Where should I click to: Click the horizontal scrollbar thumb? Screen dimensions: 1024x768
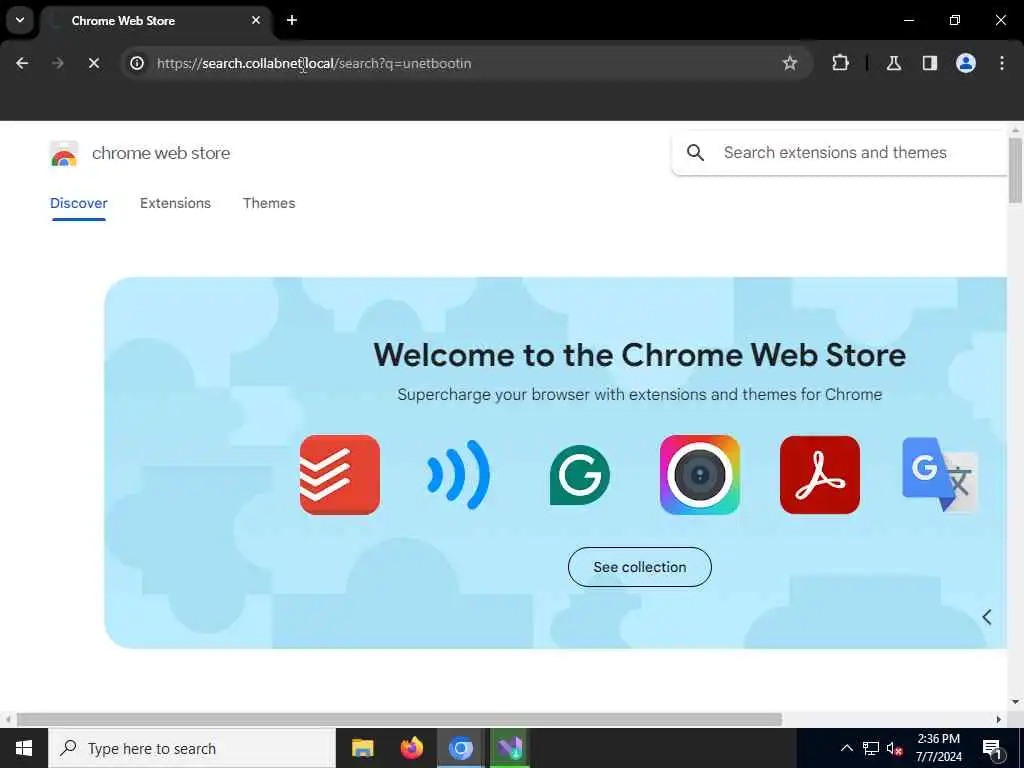[x=399, y=719]
